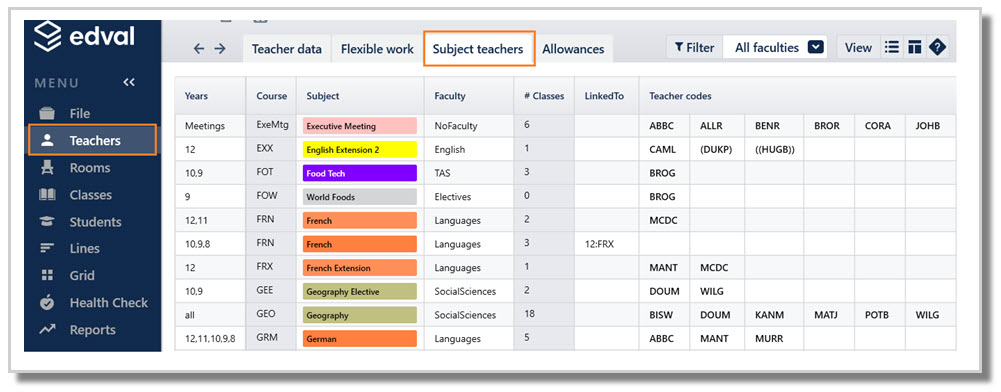Click the help question mark icon
This screenshot has width=1001, height=392.
[x=937, y=48]
